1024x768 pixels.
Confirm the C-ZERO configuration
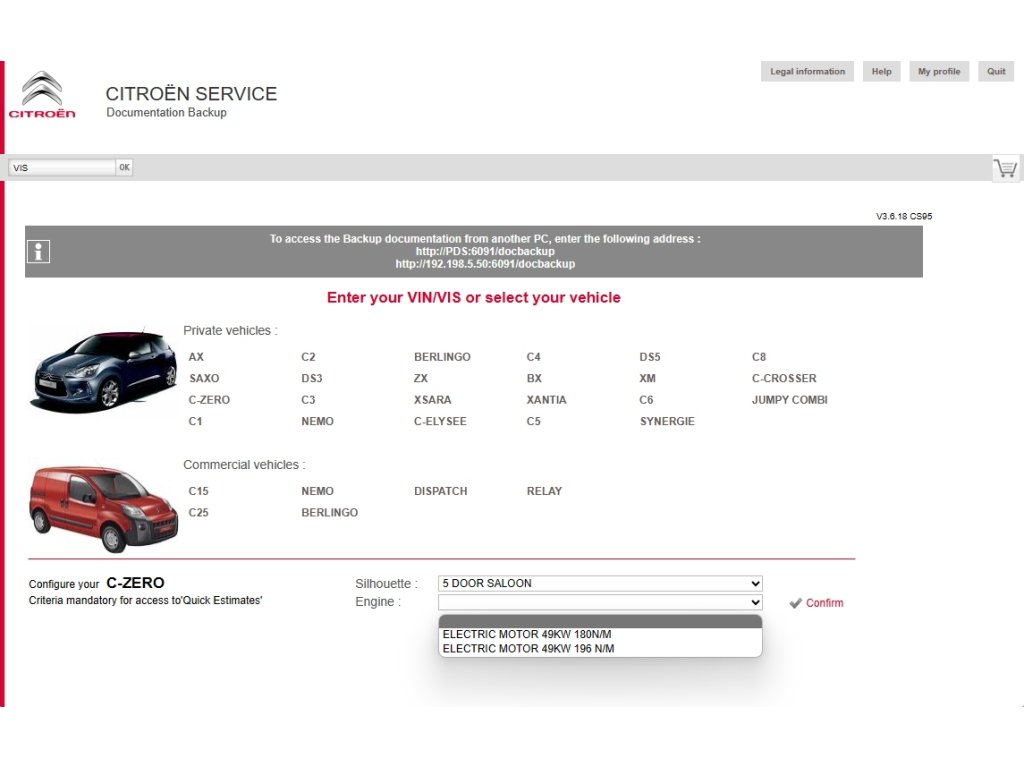pos(824,603)
